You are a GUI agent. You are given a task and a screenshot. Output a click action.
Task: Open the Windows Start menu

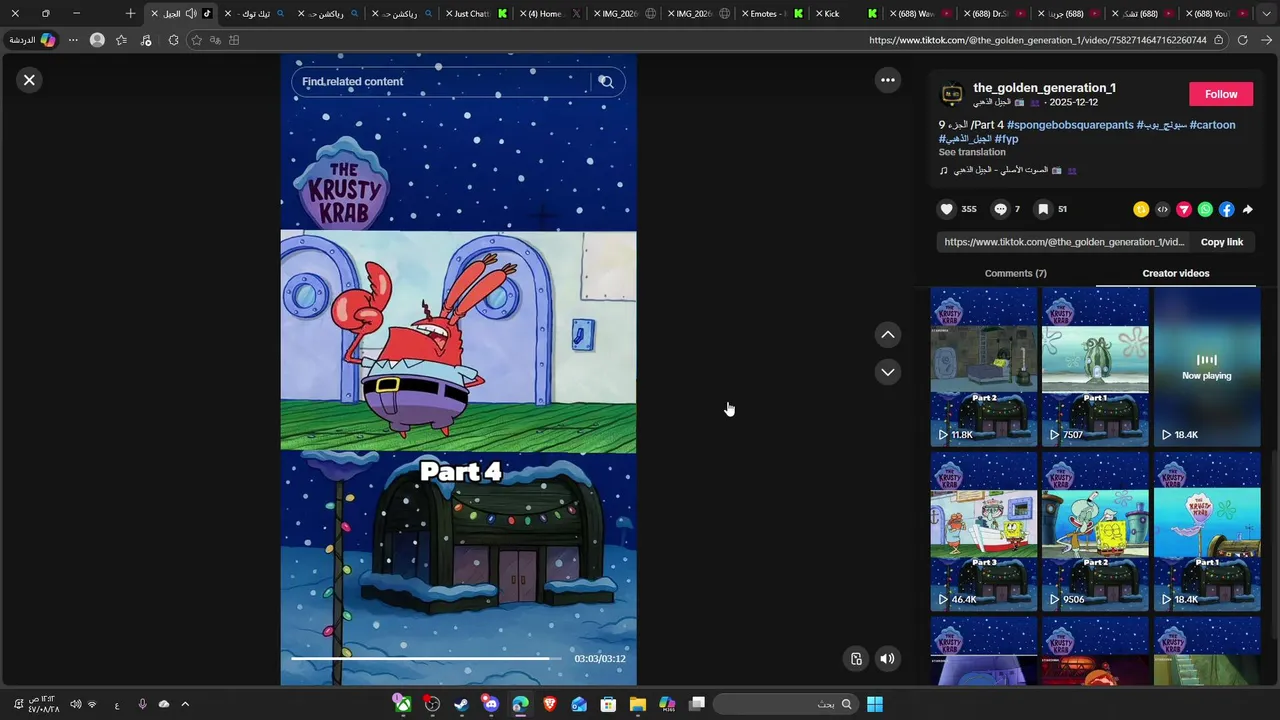click(x=875, y=704)
